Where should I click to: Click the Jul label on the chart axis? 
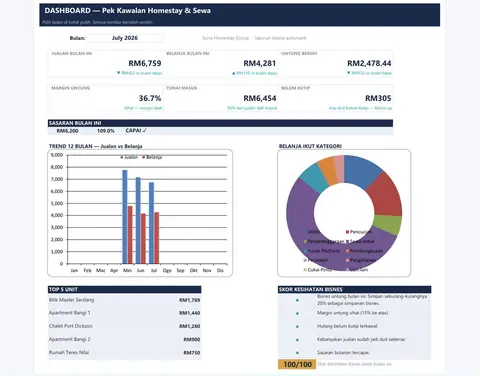click(x=154, y=270)
